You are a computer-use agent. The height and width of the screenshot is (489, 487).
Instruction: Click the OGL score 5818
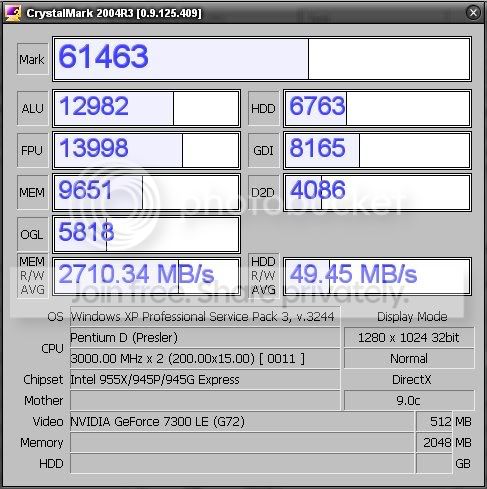[146, 234]
